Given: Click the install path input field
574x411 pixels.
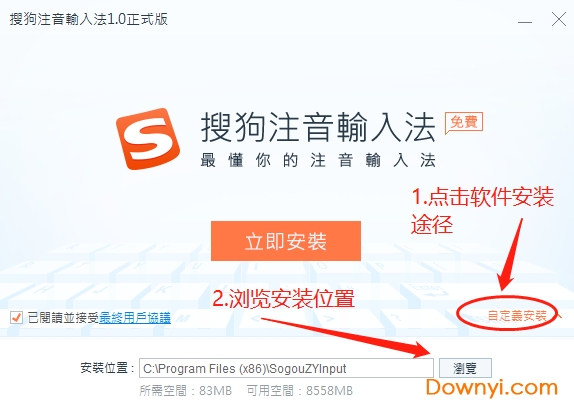Looking at the screenshot, I should point(286,368).
